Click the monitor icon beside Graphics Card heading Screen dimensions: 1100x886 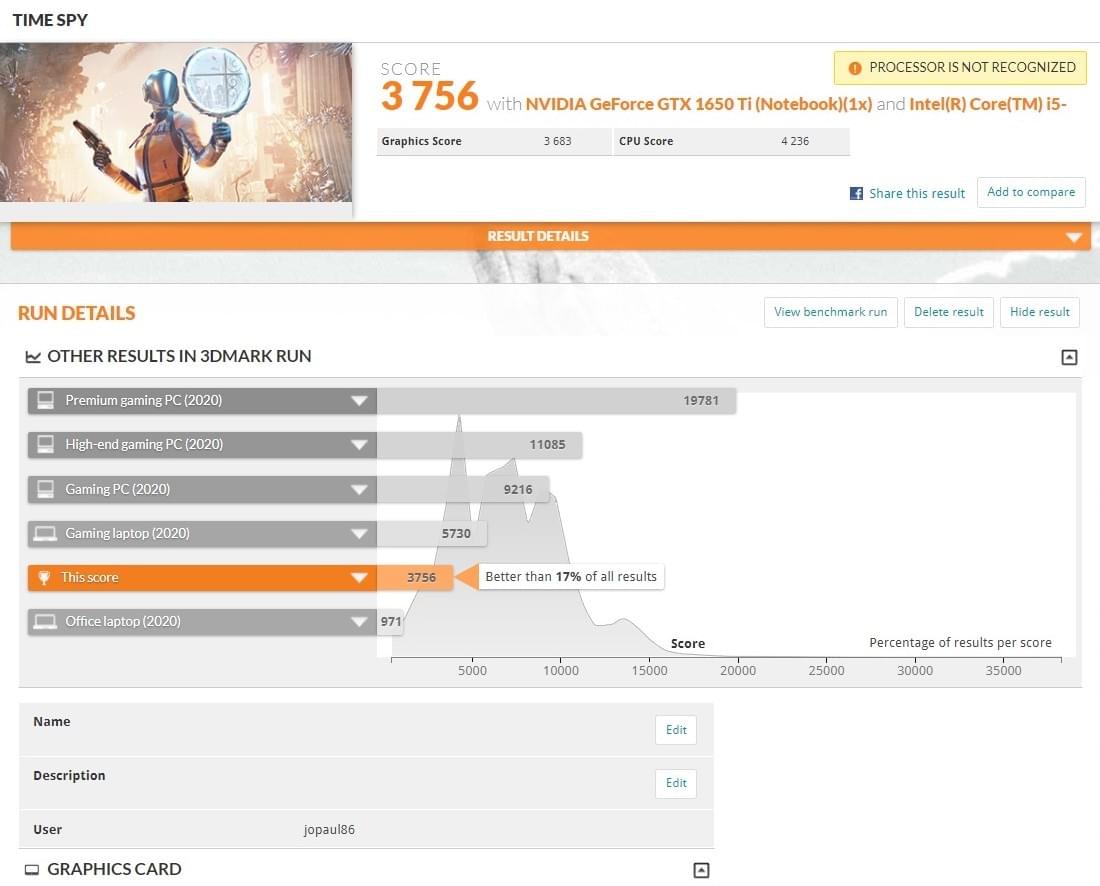32,870
